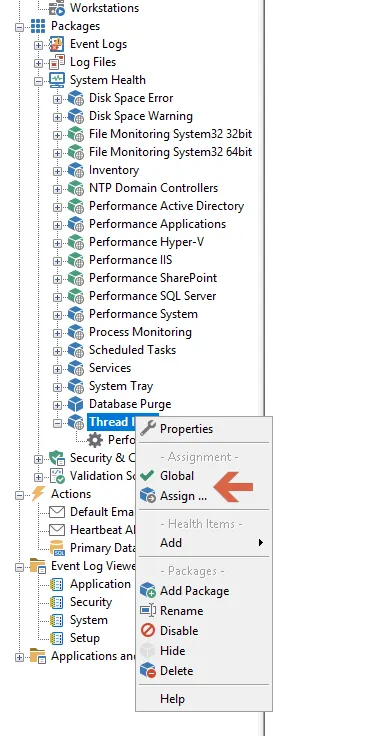Click the Disk Space Warning package icon
Viewport: 385px width, 736px height.
(76, 116)
